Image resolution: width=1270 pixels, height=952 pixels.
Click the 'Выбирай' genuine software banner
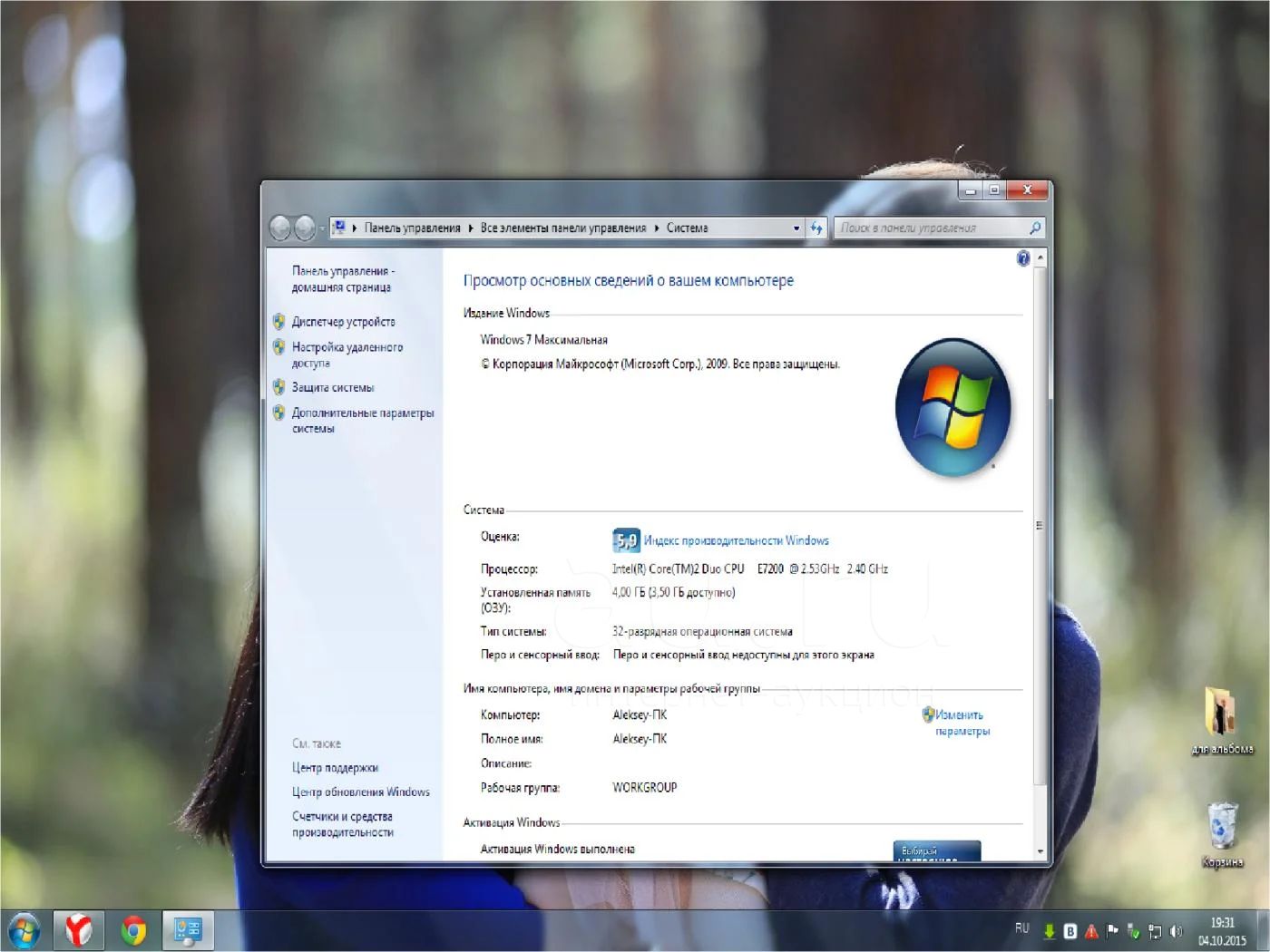[937, 850]
